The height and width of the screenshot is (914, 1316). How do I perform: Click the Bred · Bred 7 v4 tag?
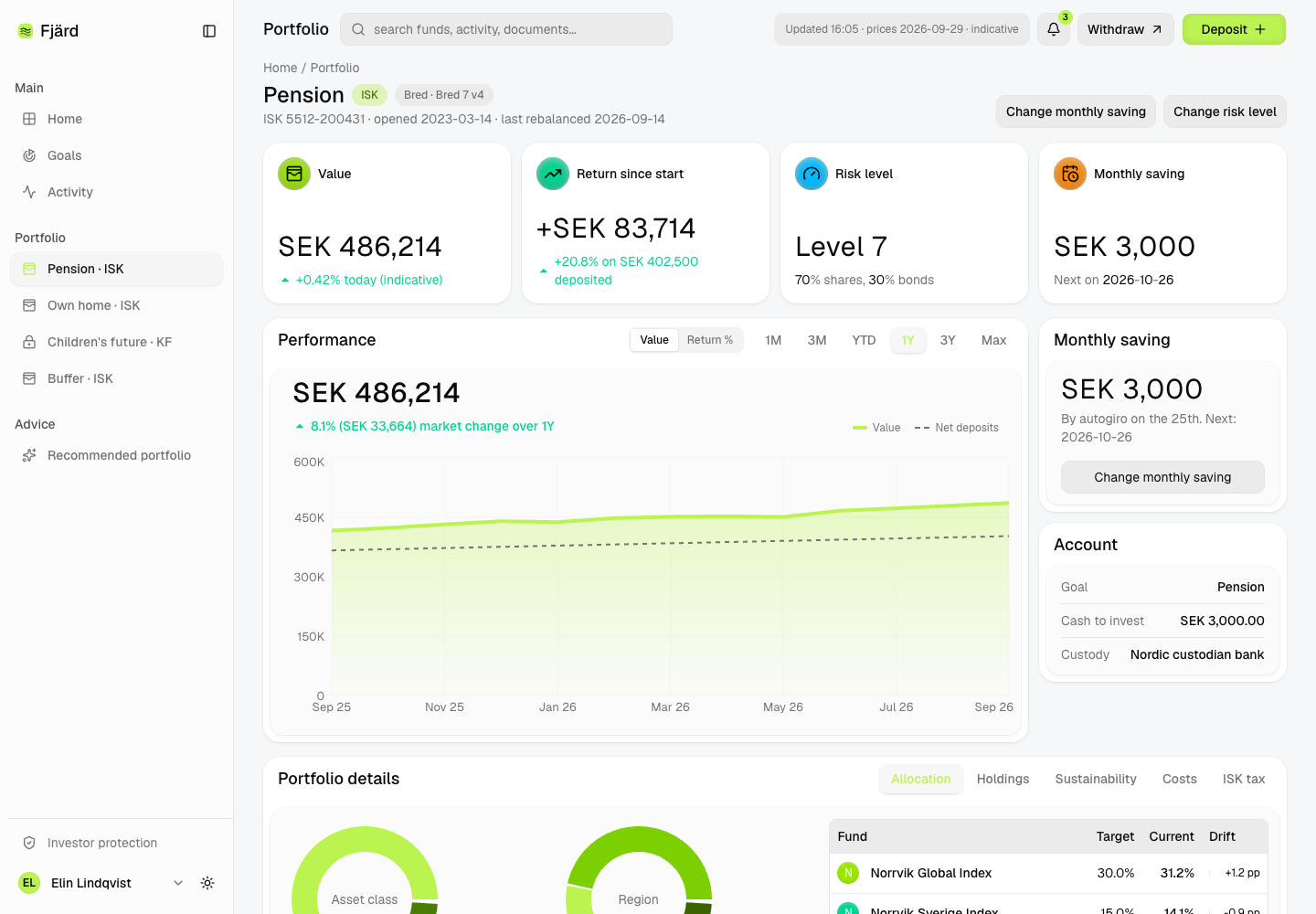444,95
